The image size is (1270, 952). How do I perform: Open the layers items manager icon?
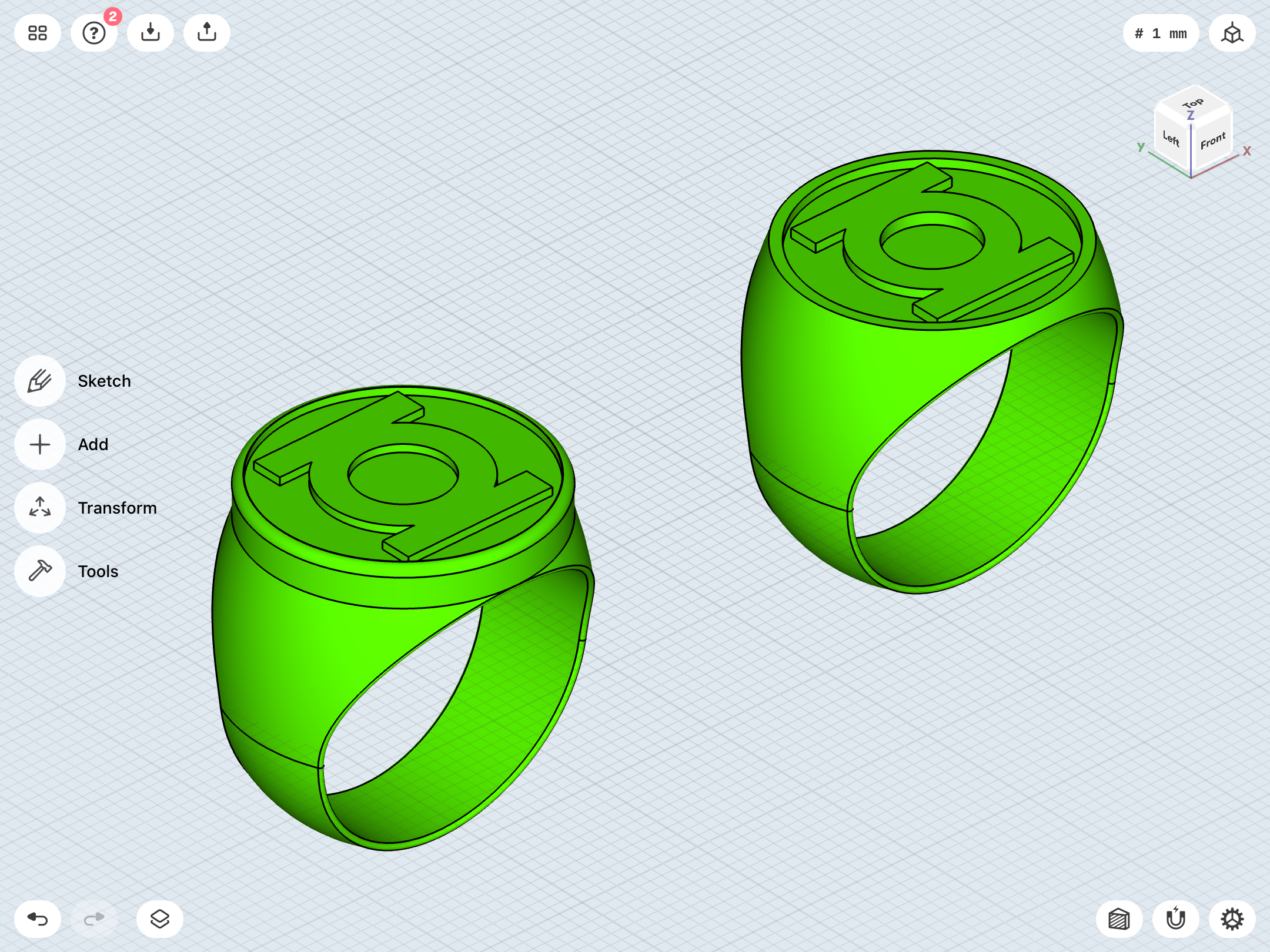(160, 919)
